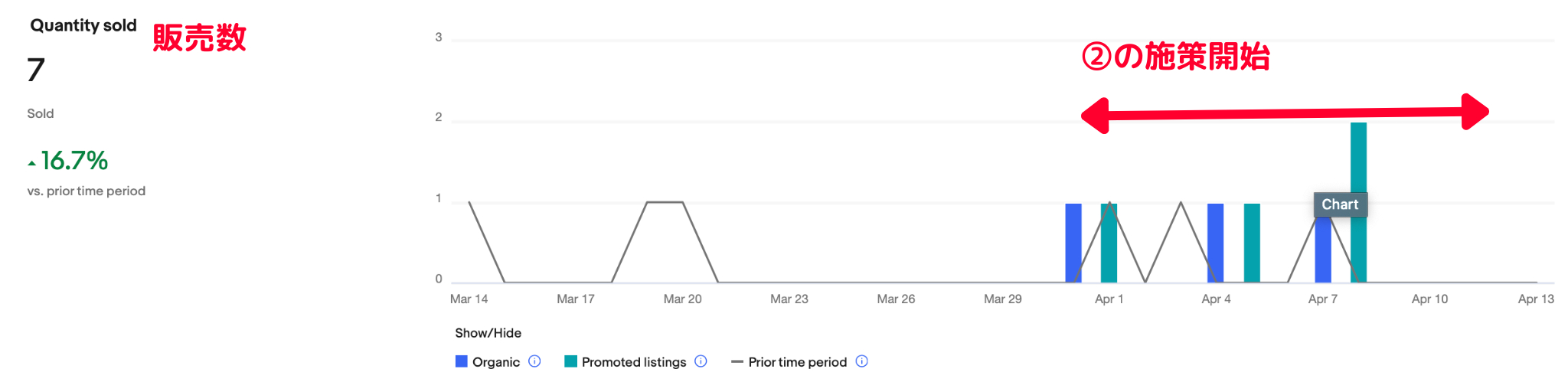Hide the Promoted listings series via its label
The image size is (1568, 379).
[633, 362]
